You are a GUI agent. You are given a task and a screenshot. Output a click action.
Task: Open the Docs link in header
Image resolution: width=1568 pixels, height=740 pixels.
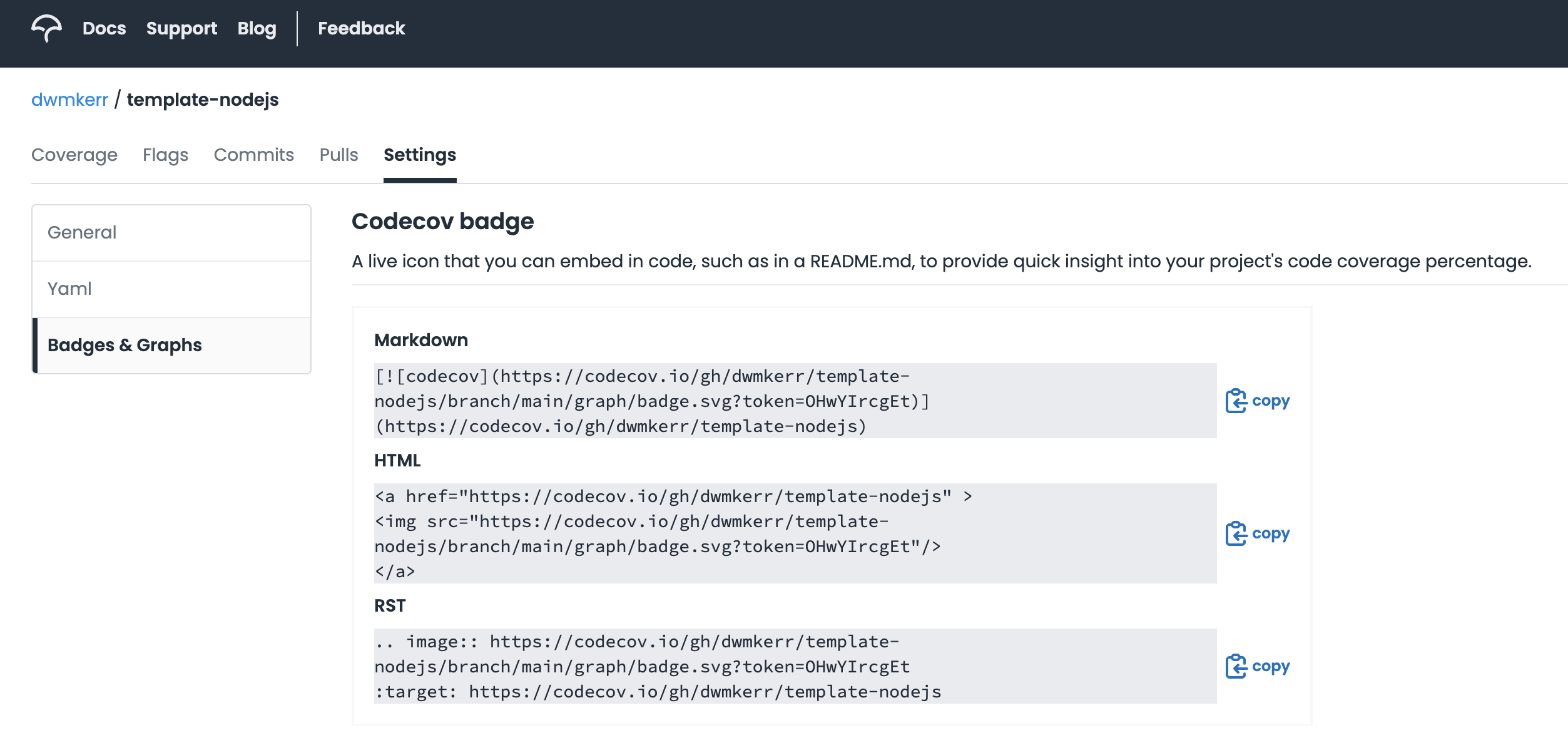(x=104, y=28)
